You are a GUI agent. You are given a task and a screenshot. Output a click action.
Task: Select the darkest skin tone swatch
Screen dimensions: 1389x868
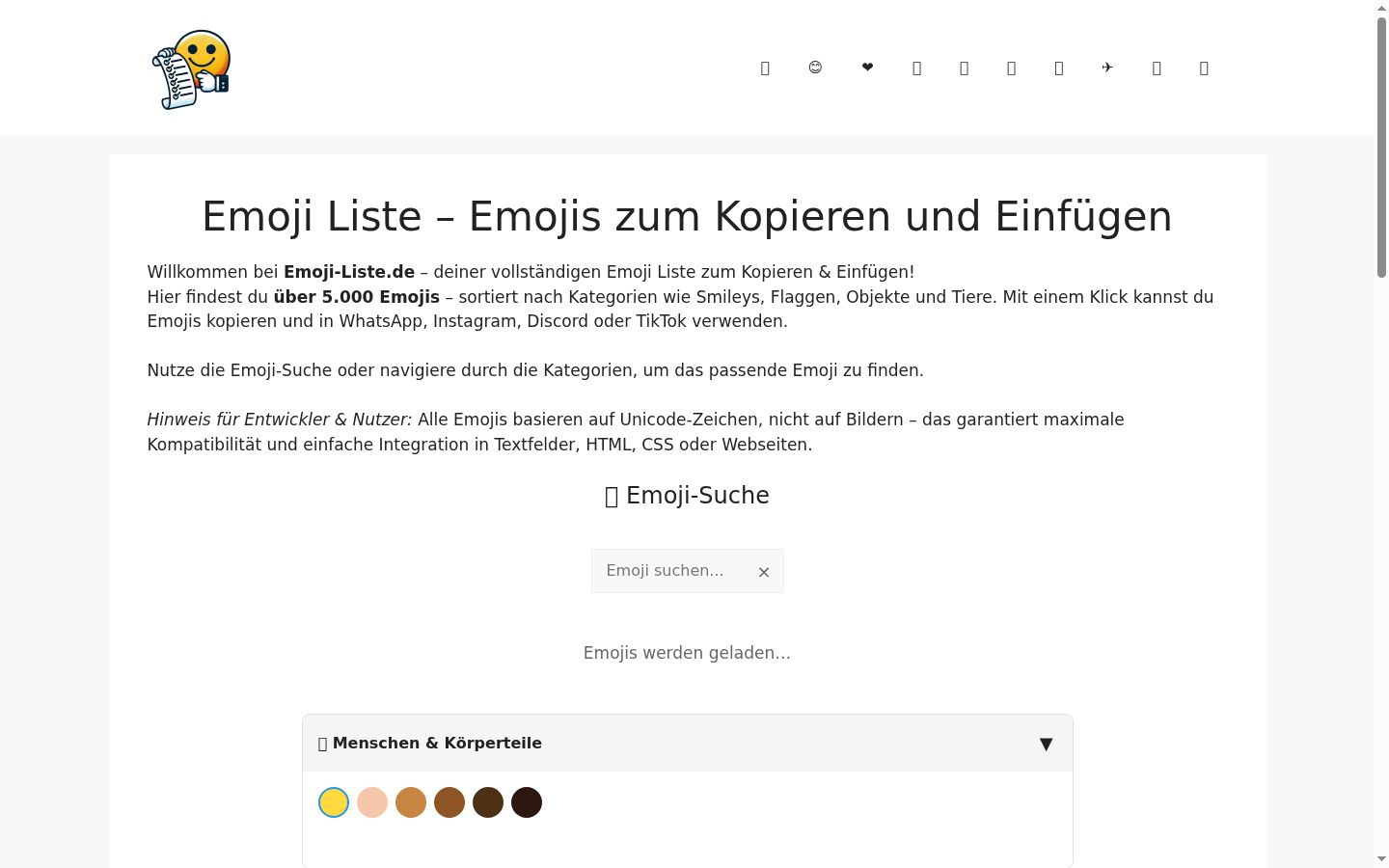527,802
